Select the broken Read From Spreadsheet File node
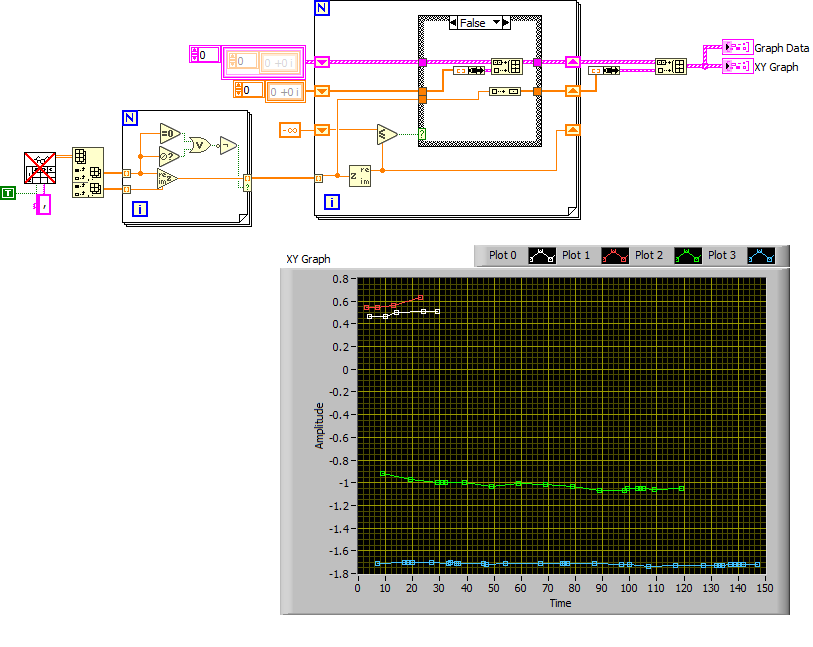Viewport: 813px width, 647px height. pyautogui.click(x=40, y=167)
